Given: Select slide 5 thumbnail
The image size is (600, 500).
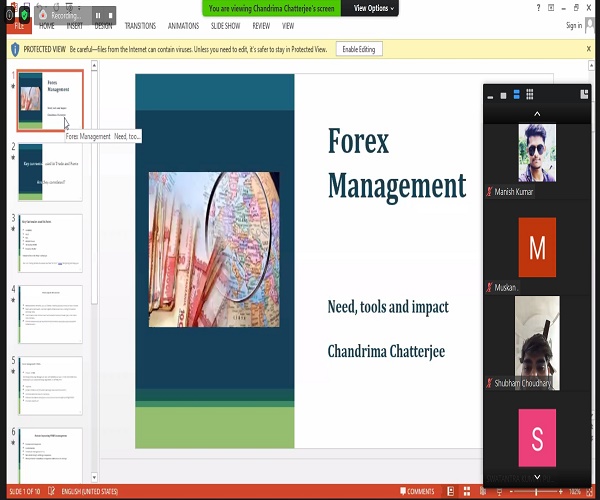Looking at the screenshot, I should (50, 386).
